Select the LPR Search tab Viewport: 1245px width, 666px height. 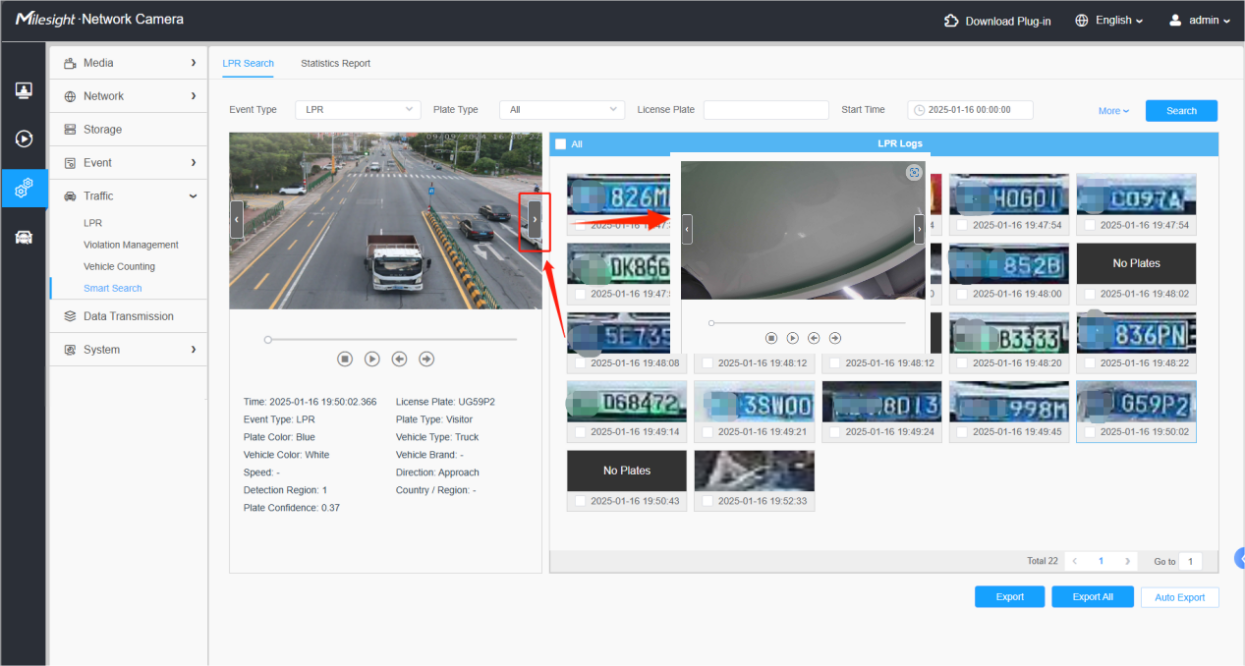pos(248,63)
